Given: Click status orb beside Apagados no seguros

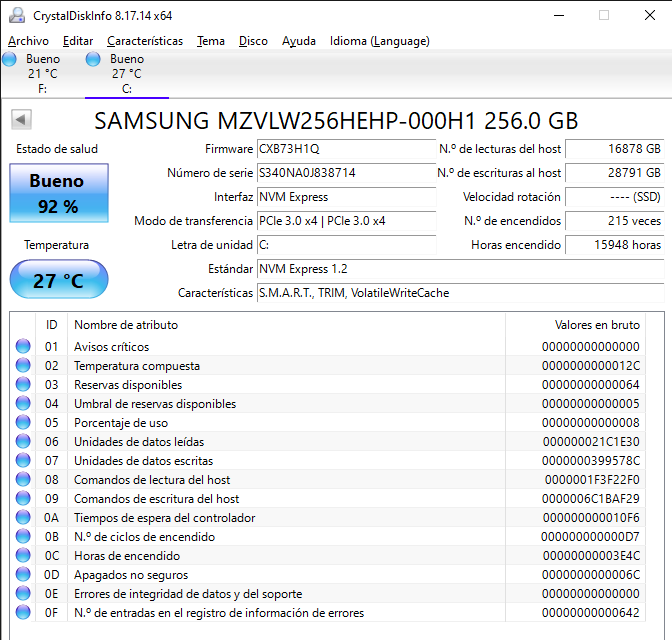Looking at the screenshot, I should (23, 575).
